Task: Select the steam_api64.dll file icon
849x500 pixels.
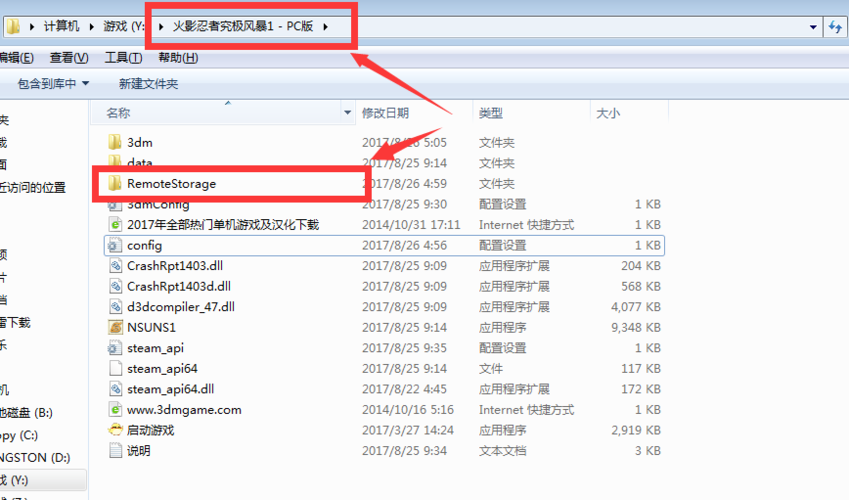Action: pyautogui.click(x=115, y=389)
